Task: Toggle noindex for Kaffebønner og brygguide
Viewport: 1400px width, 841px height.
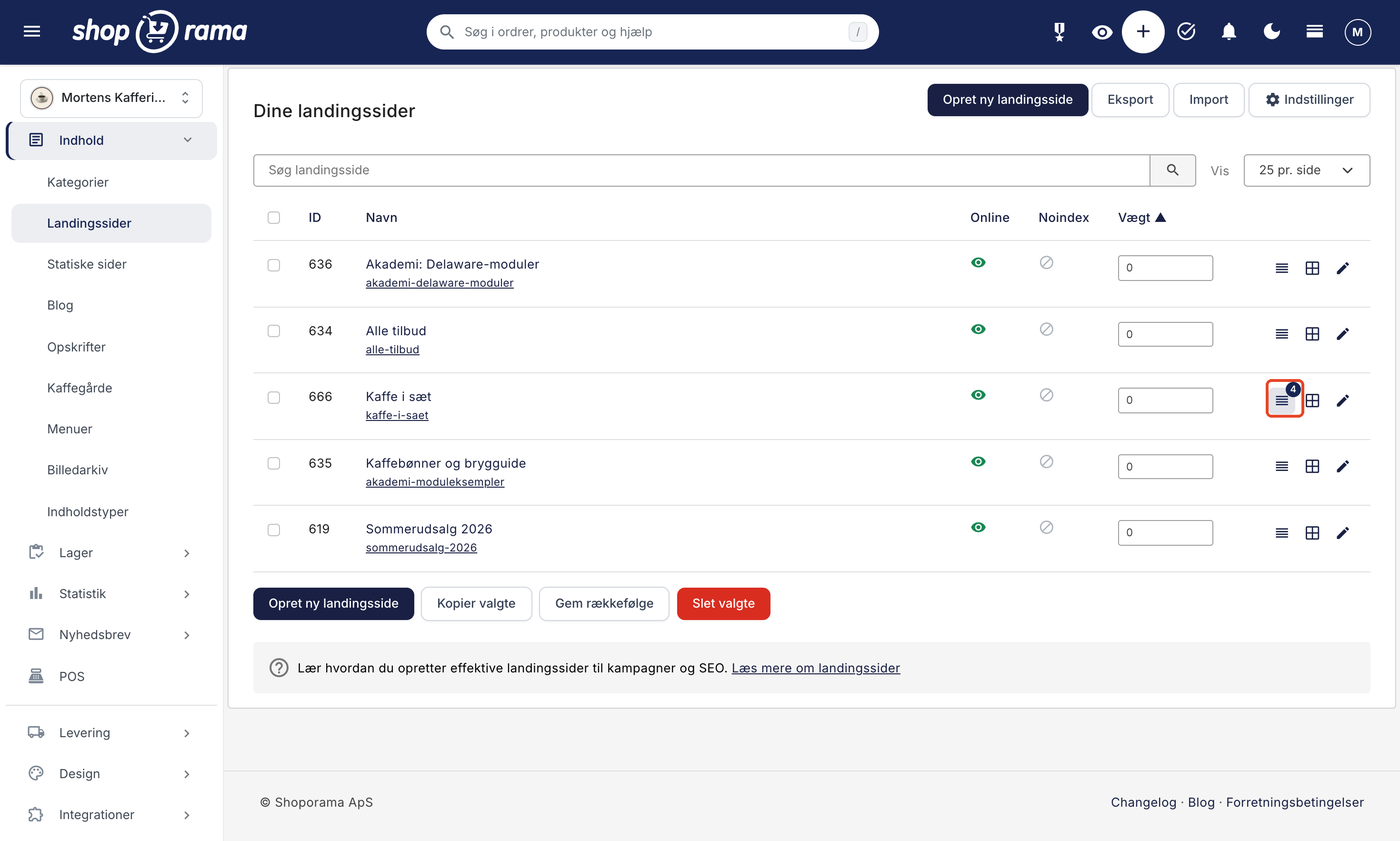Action: tap(1047, 461)
